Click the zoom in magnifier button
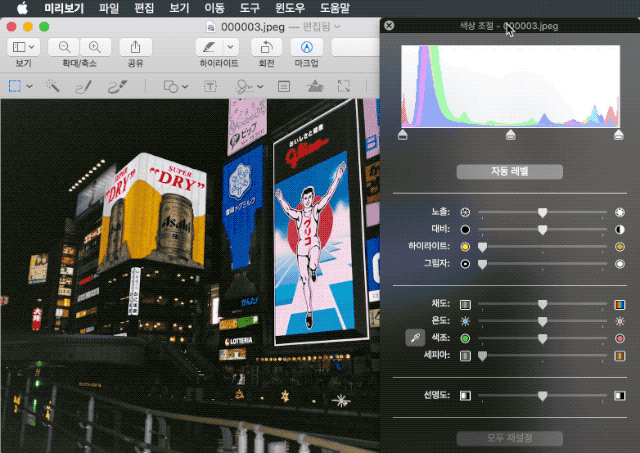Viewport: 640px width, 453px height. (95, 47)
